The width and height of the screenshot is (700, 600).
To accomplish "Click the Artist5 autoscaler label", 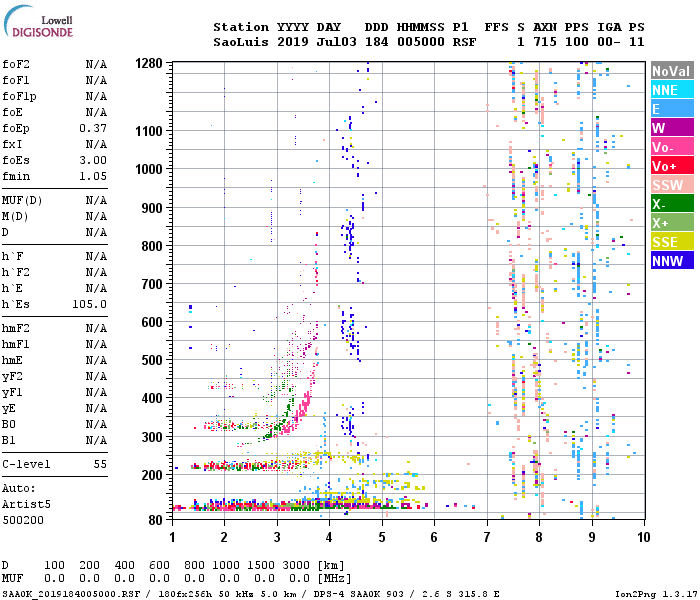I will 26,504.
